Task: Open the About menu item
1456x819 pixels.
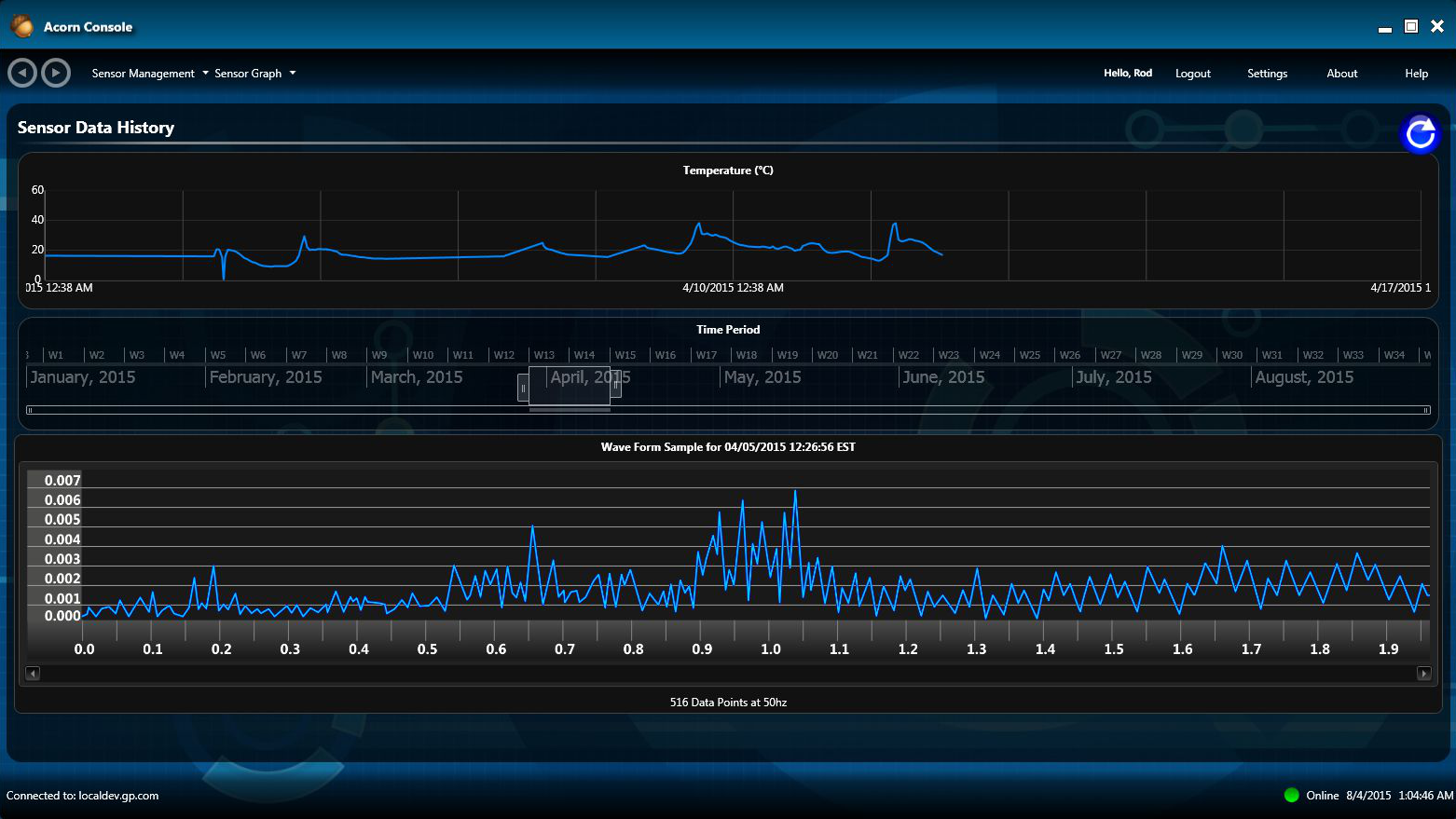Action: click(1341, 74)
